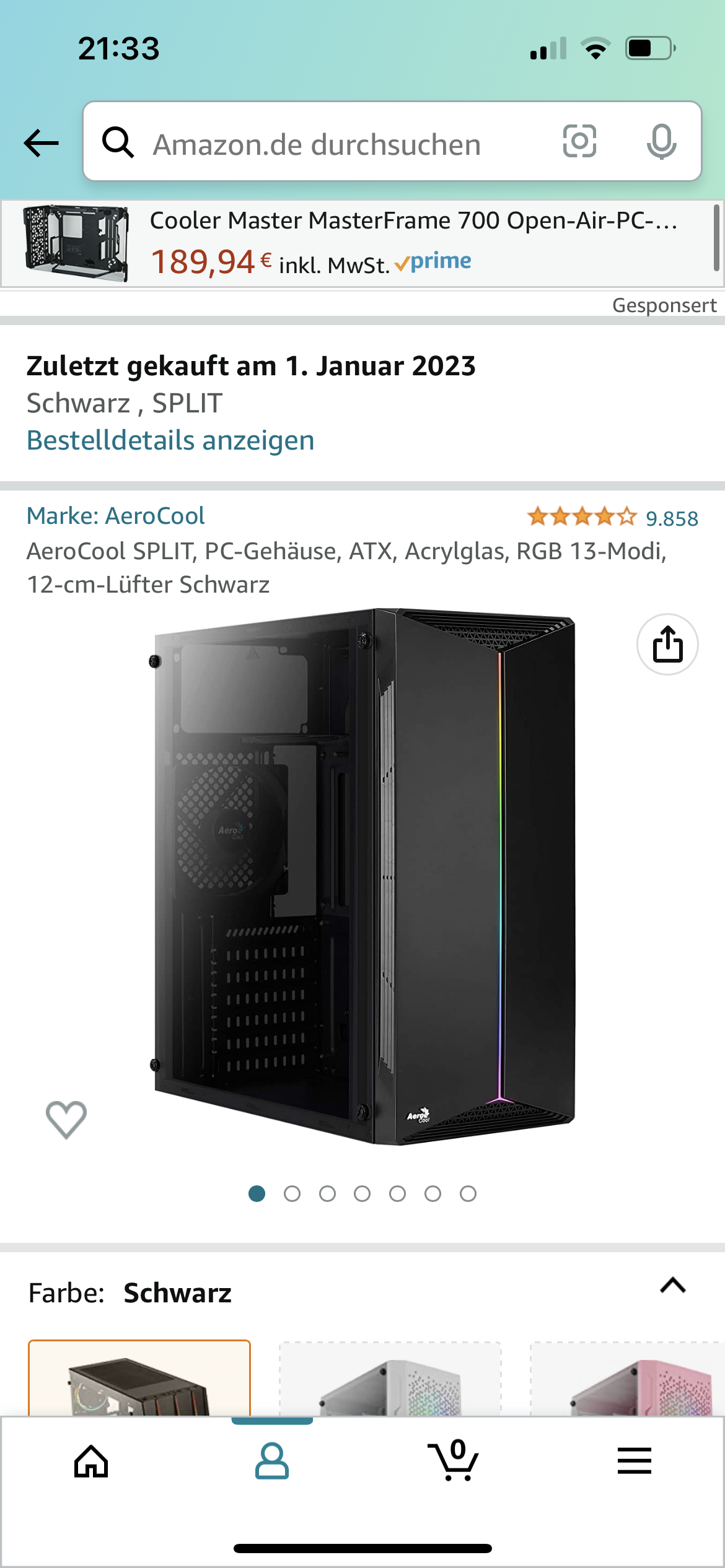Image resolution: width=725 pixels, height=1568 pixels.
Task: Open camera scan search icon
Action: 579,141
